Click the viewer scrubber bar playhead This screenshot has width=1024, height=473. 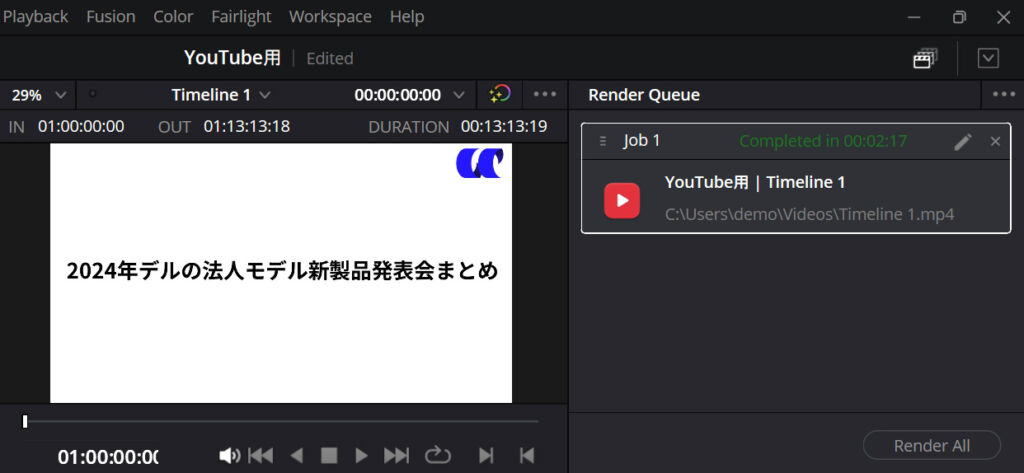click(25, 422)
